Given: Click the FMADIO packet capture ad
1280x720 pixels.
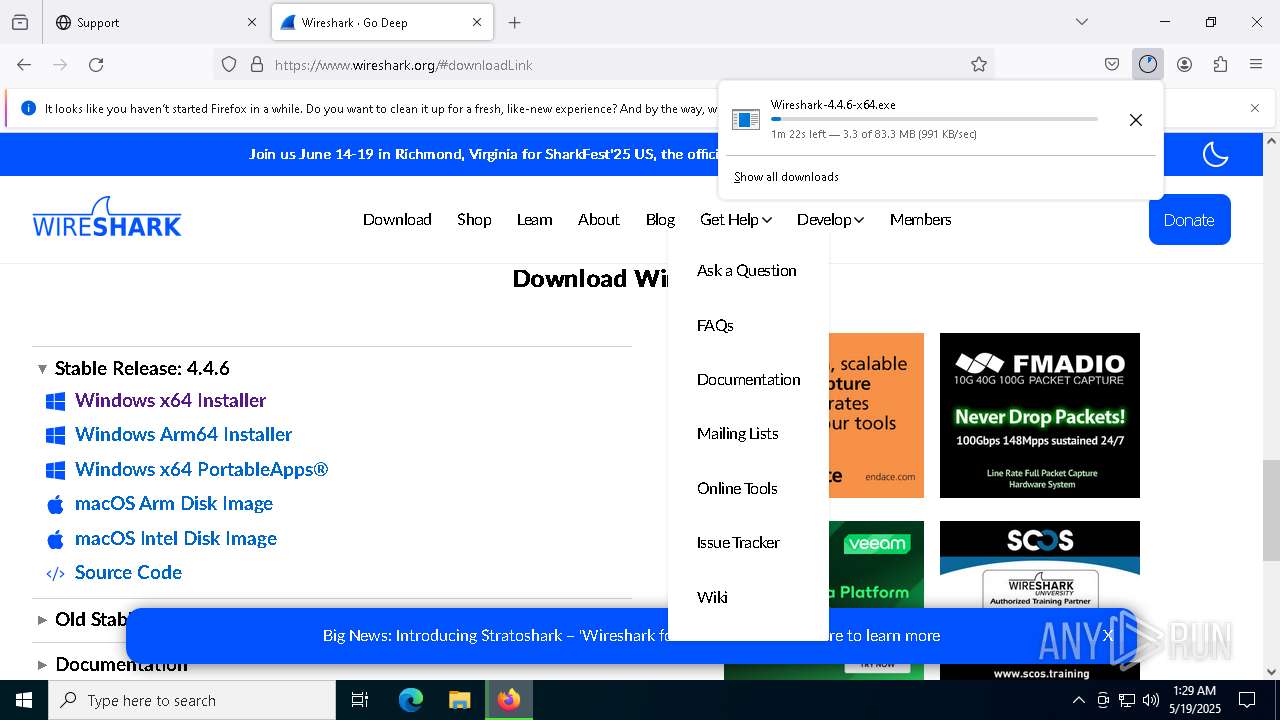Looking at the screenshot, I should tap(1040, 415).
